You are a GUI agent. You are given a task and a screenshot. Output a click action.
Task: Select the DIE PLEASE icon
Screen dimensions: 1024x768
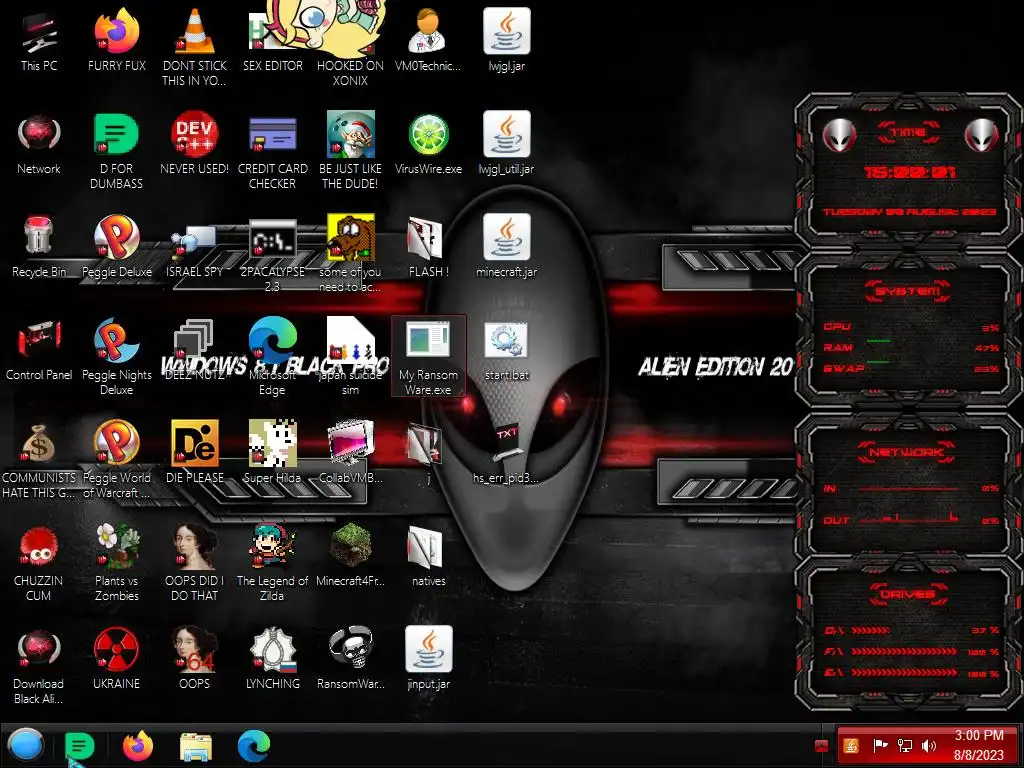[x=194, y=453]
